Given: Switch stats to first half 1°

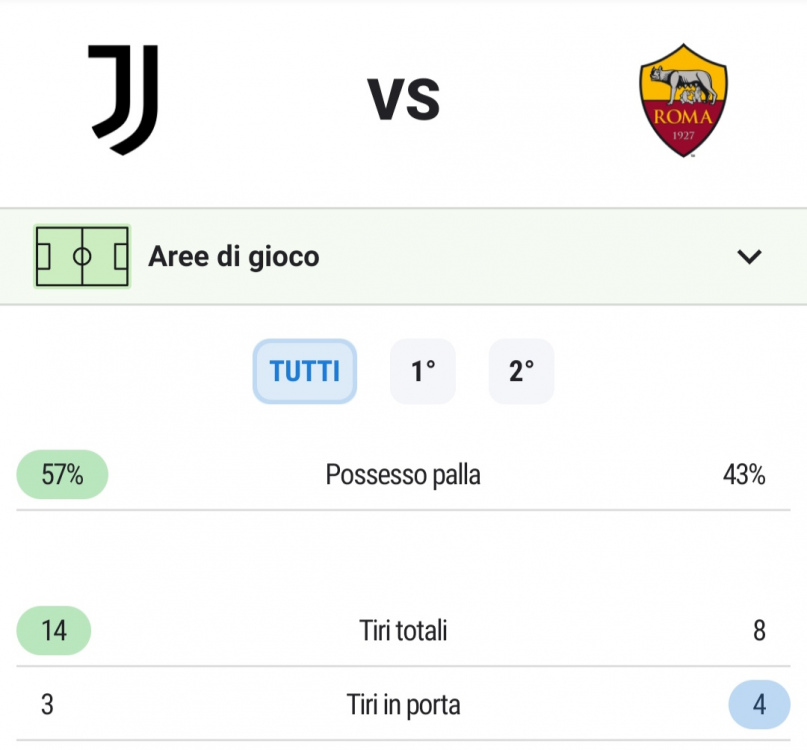Looking at the screenshot, I should (423, 371).
